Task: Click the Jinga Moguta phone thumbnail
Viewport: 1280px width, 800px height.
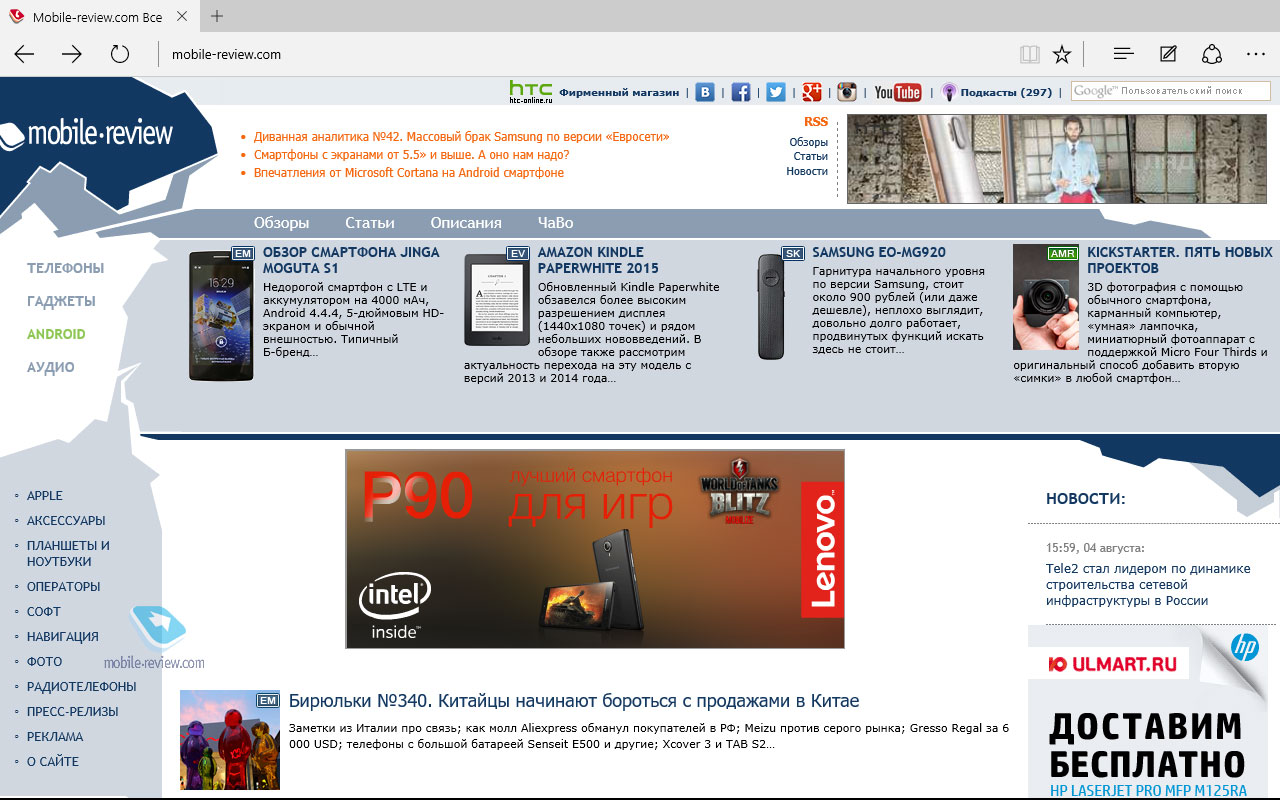Action: [x=222, y=315]
